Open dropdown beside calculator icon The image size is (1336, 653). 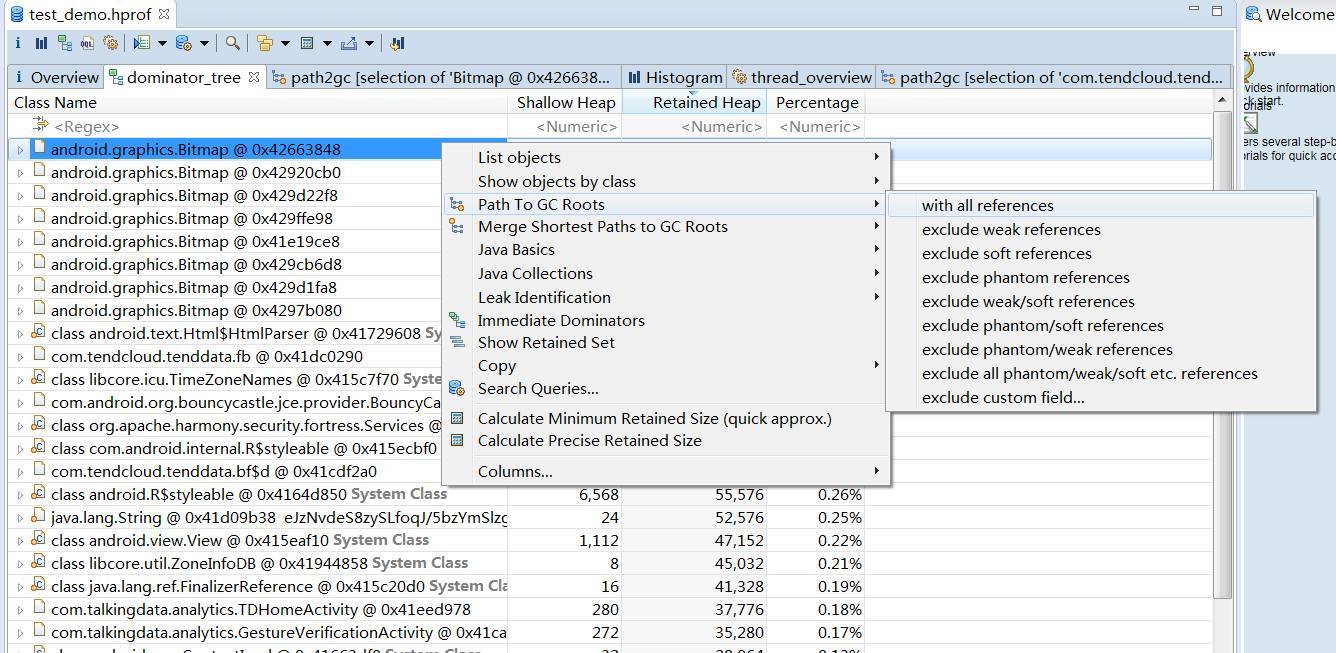coord(327,43)
